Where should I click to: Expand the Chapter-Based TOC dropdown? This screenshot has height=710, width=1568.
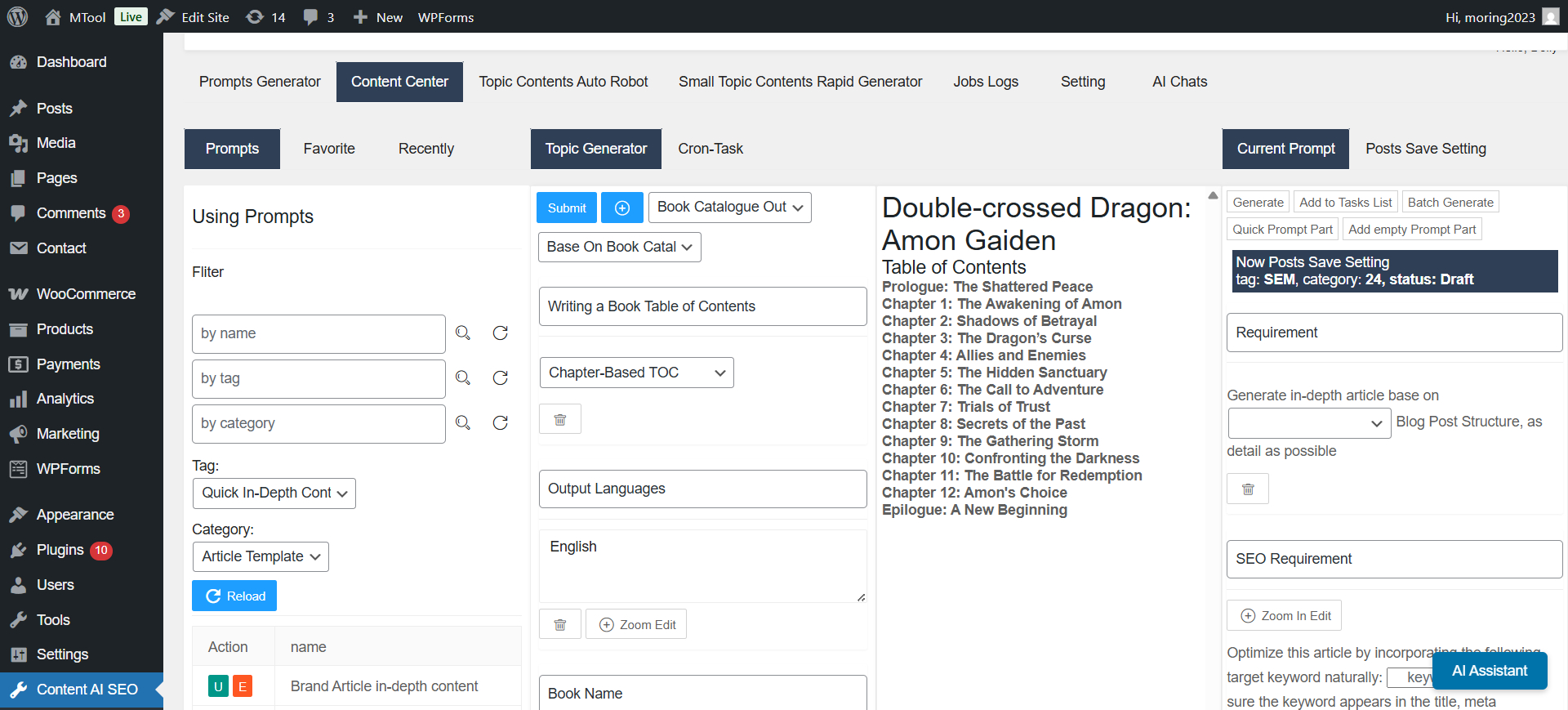636,373
